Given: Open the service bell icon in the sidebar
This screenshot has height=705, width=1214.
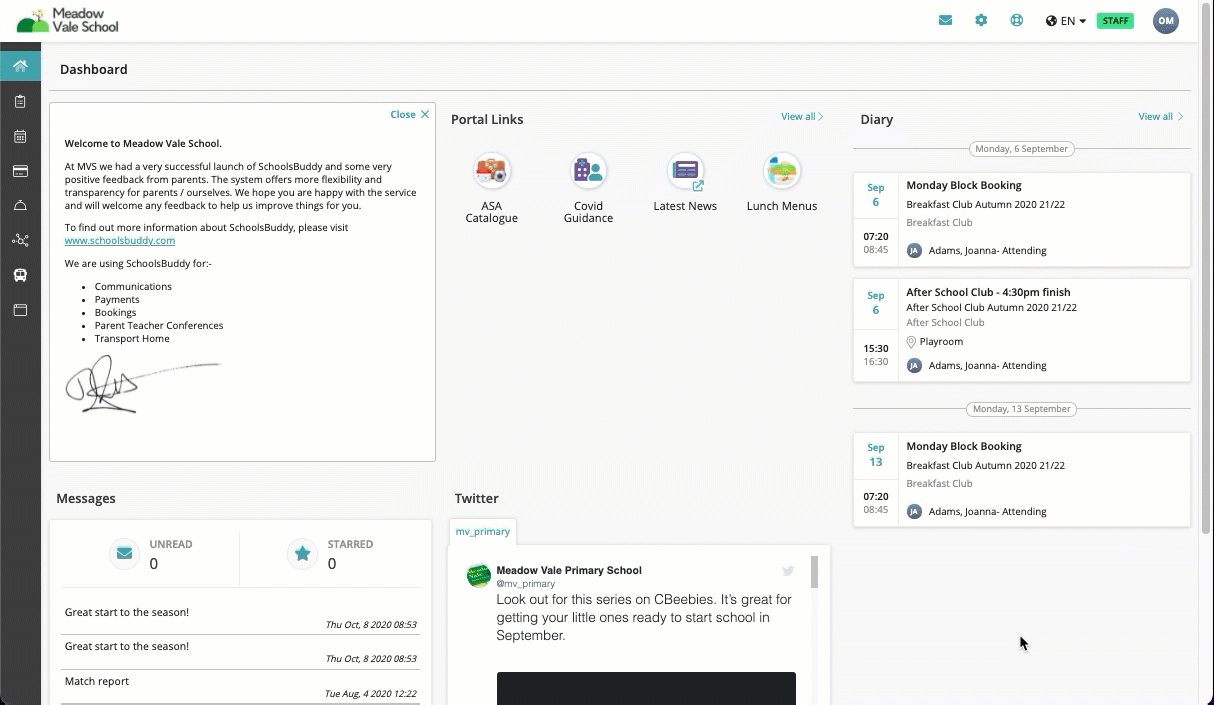Looking at the screenshot, I should [x=20, y=205].
